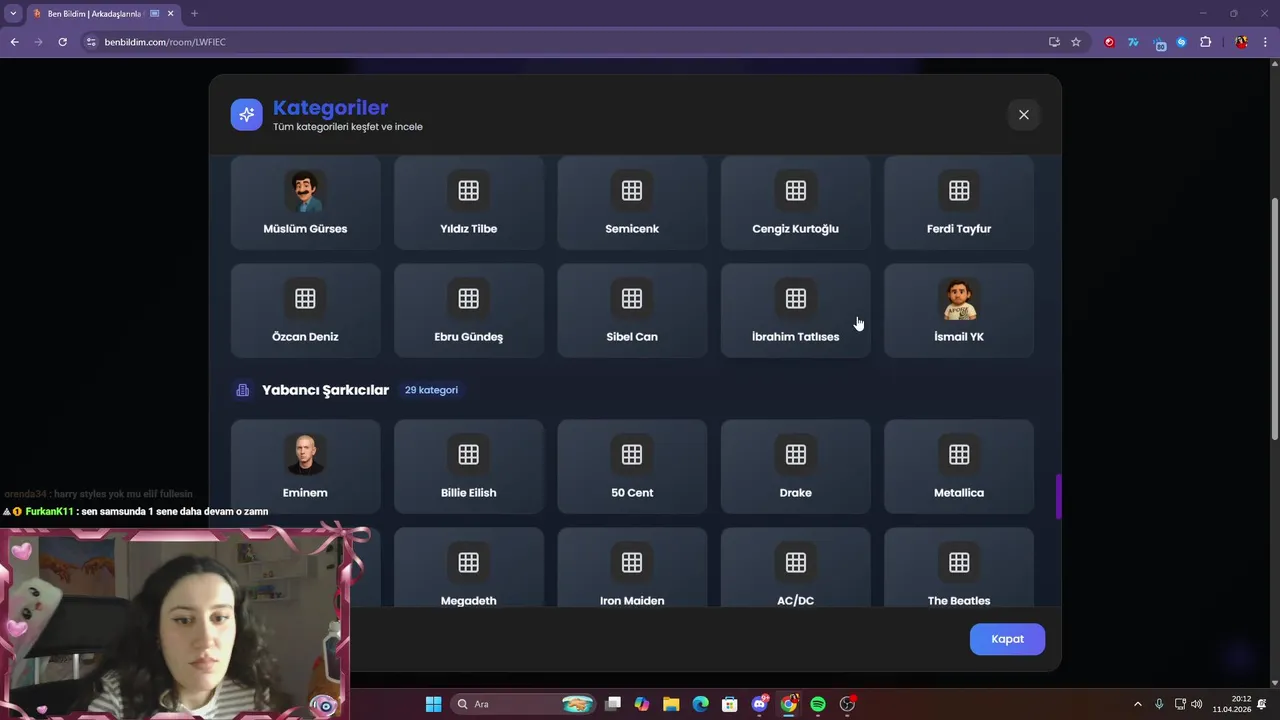
Task: Click the Yabancı Şarkıcılar section icon
Action: 242,390
